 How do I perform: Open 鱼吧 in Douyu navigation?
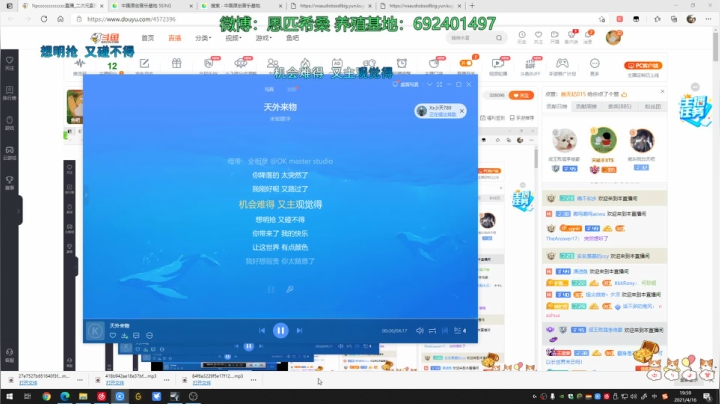[x=292, y=38]
